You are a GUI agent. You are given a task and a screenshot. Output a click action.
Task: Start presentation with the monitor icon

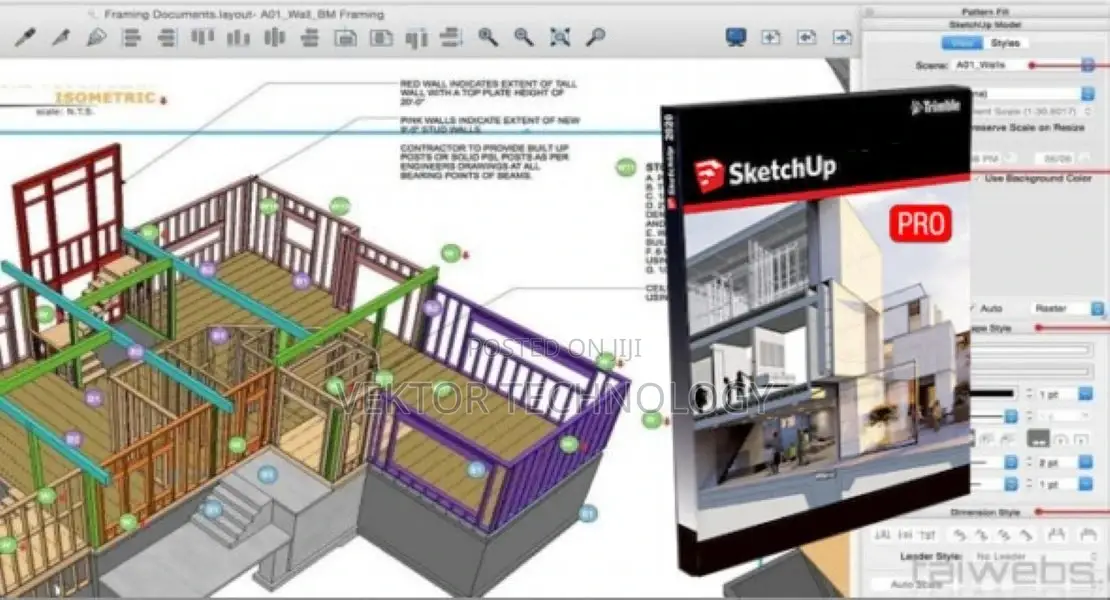click(736, 37)
